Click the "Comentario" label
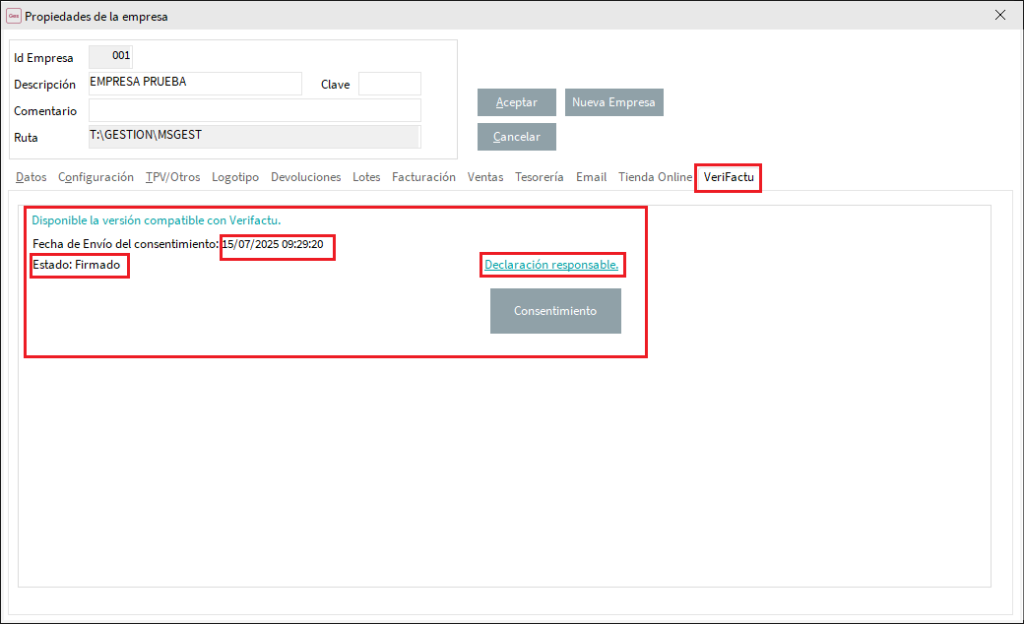 pyautogui.click(x=46, y=111)
